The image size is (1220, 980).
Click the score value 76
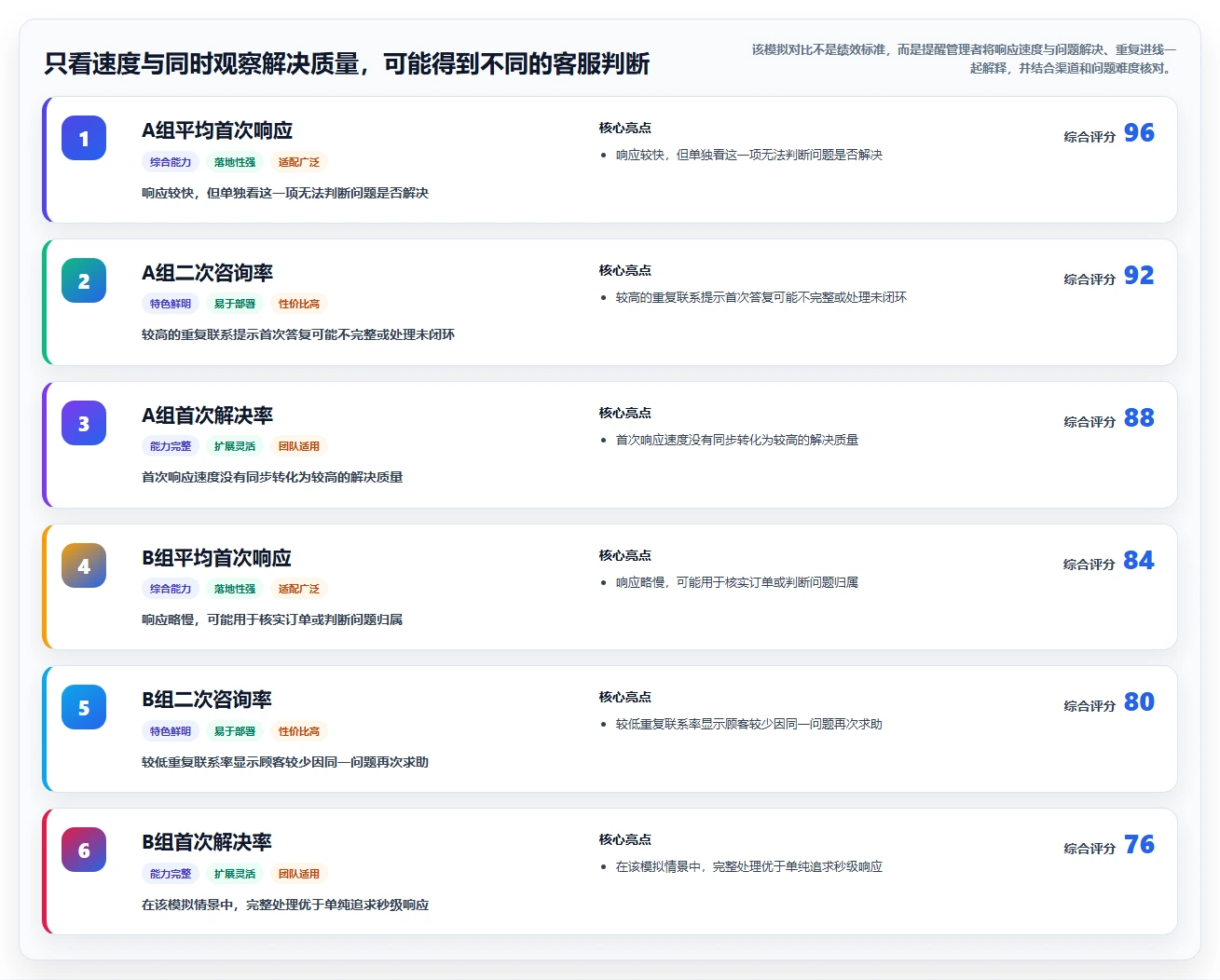tap(1139, 845)
